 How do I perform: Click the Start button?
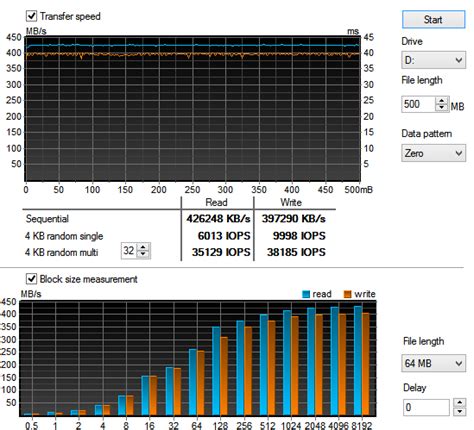(x=433, y=19)
